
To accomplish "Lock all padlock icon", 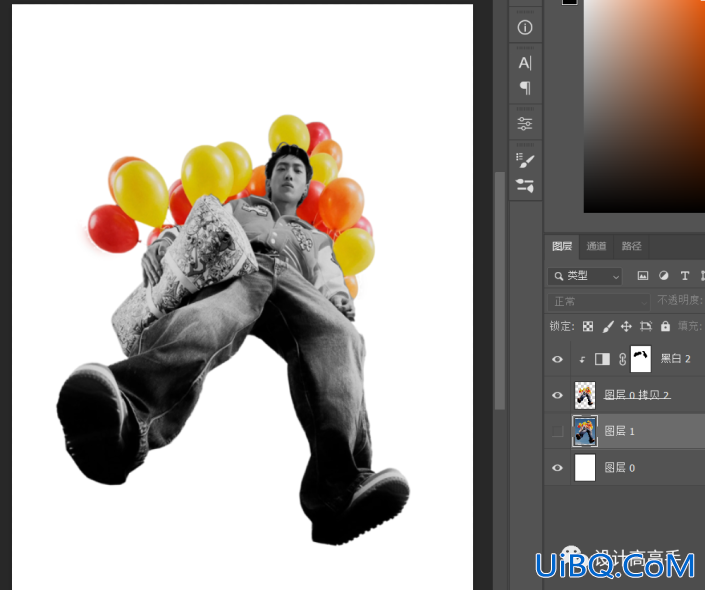I will pos(665,326).
